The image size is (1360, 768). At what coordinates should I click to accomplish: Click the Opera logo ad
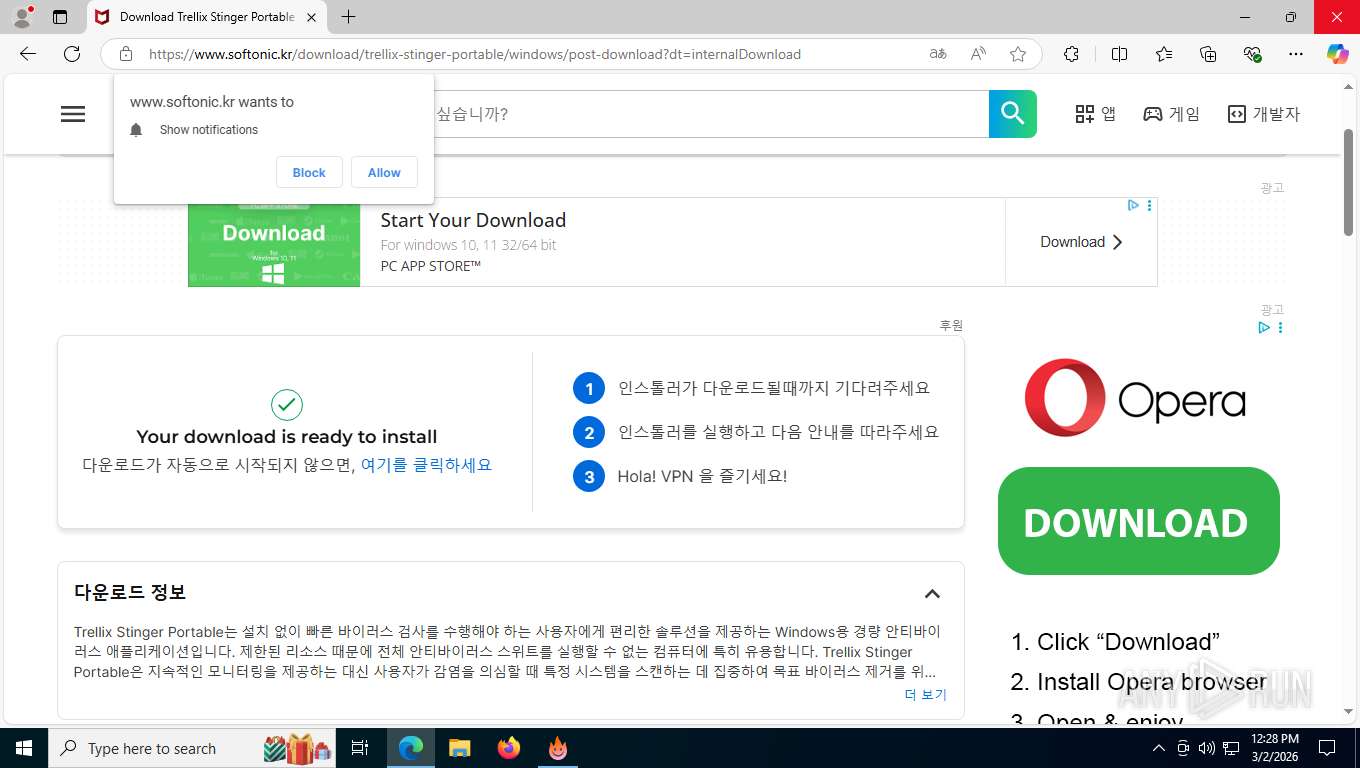click(1135, 398)
